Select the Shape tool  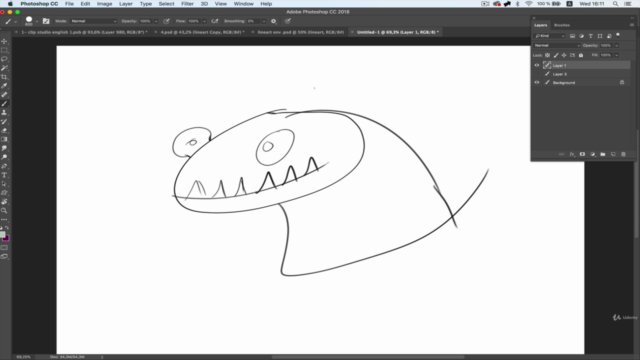4,193
